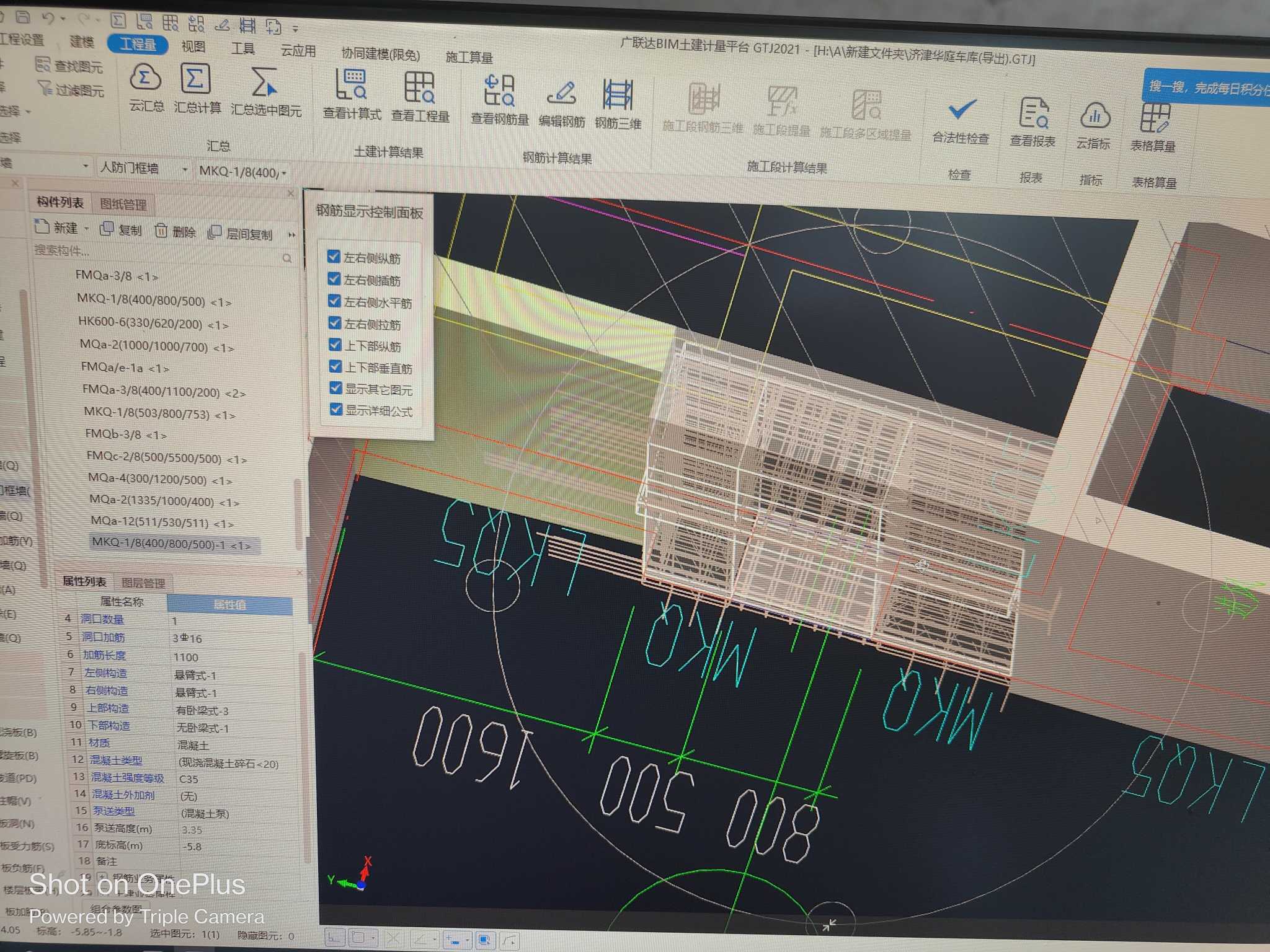
Task: Uncheck 左右侧纵筋 checkbox
Action: tap(334, 257)
